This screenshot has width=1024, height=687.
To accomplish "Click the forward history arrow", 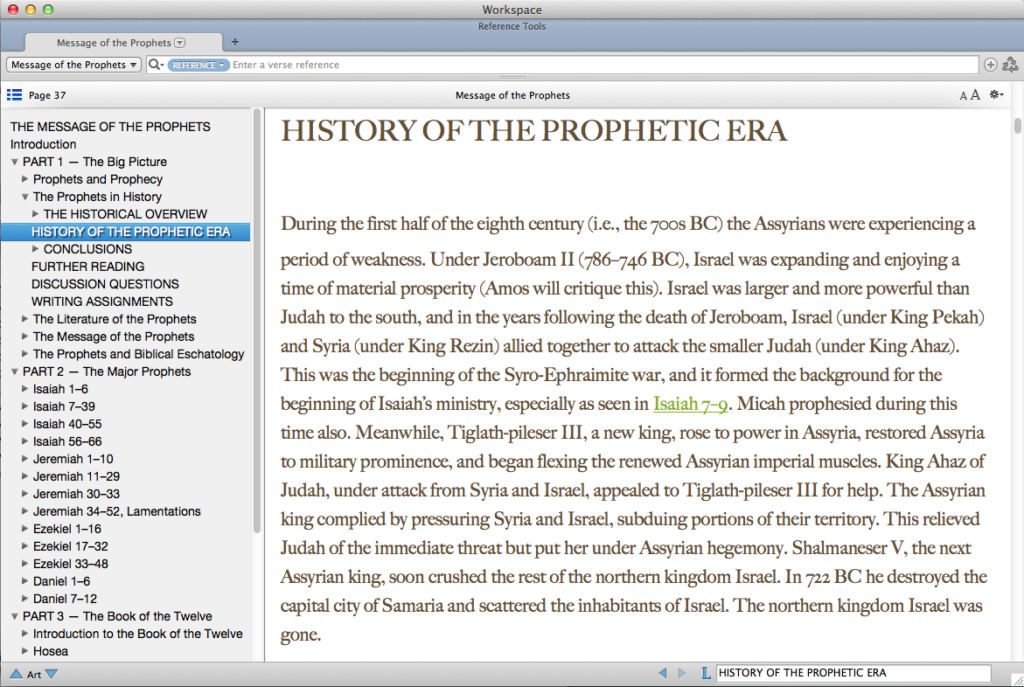I will coord(682,673).
